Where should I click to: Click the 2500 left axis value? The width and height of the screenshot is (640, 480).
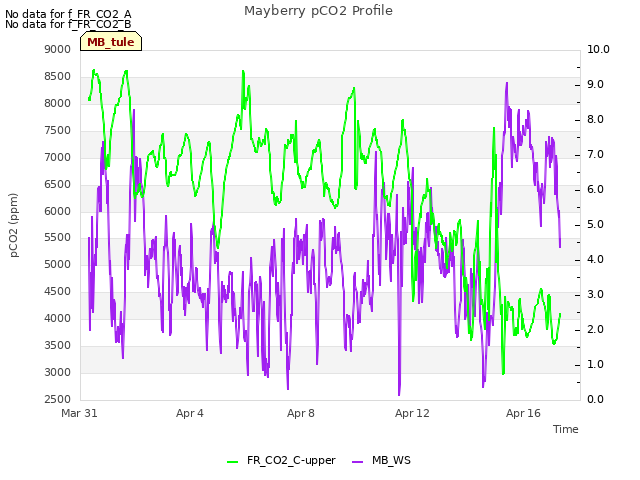(x=58, y=399)
